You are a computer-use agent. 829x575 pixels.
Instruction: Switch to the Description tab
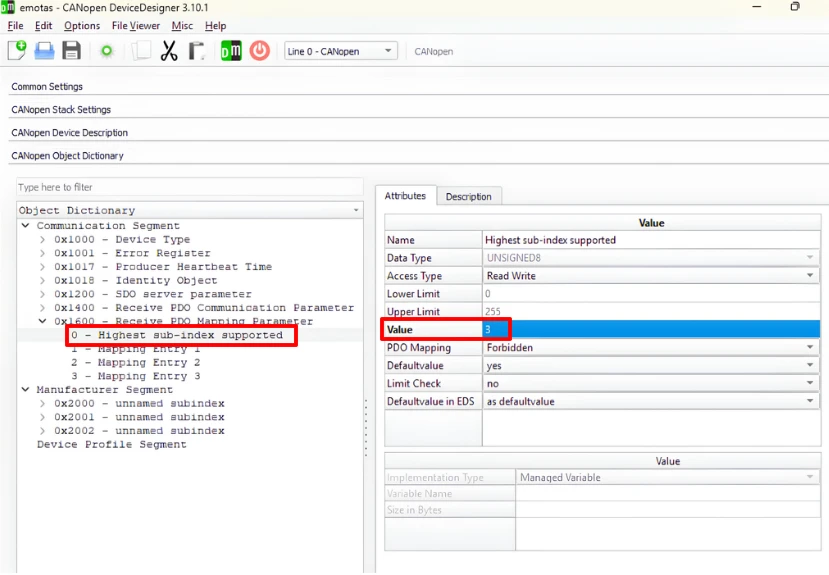click(468, 197)
